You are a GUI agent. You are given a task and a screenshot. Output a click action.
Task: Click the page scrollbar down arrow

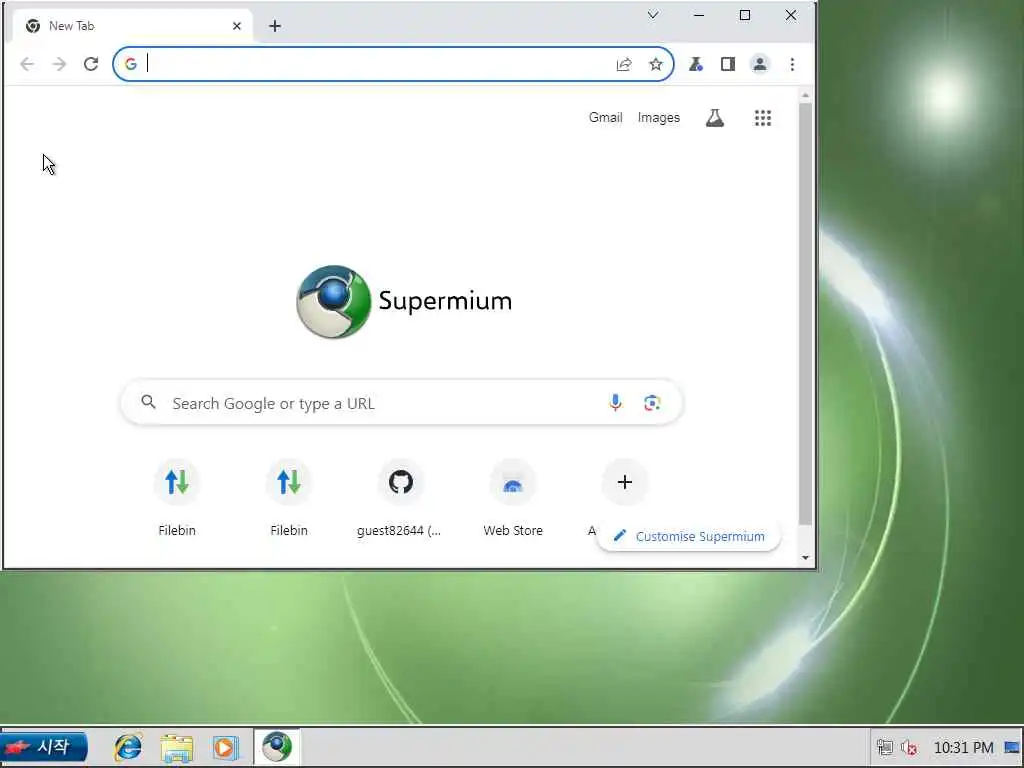coord(805,558)
